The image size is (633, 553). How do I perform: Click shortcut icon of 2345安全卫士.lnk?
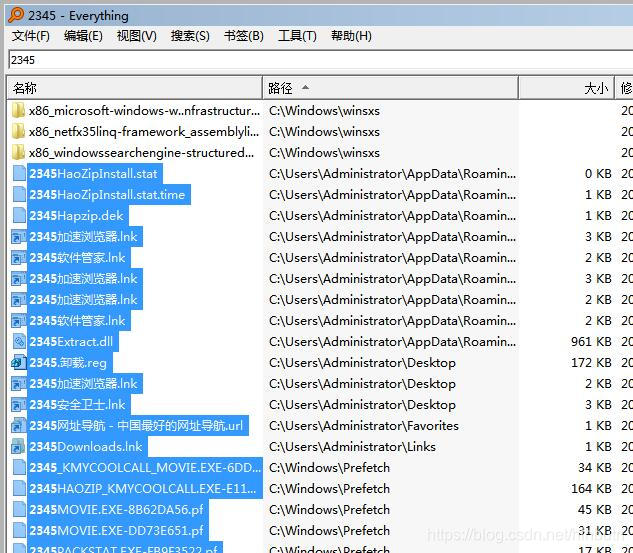pyautogui.click(x=18, y=405)
